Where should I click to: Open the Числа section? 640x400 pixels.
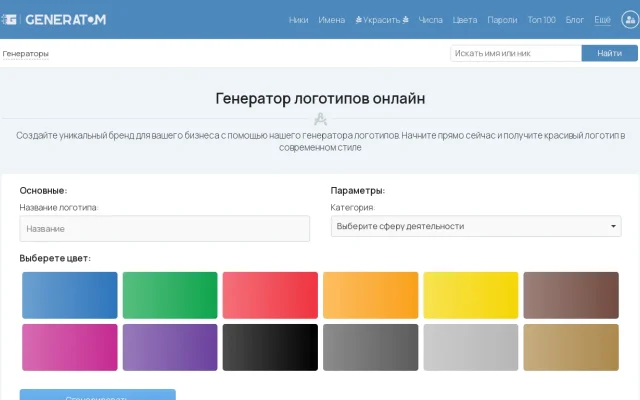[431, 20]
